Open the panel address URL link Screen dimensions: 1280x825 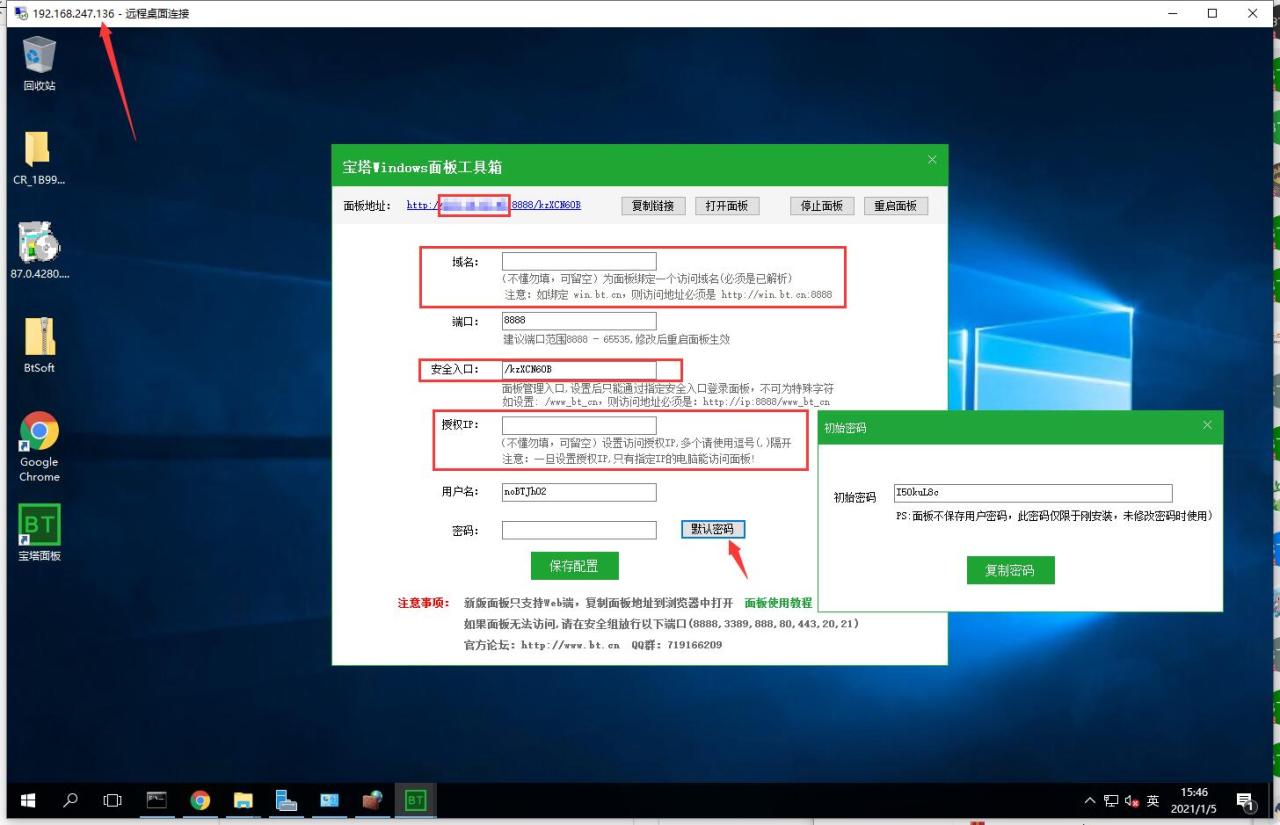(494, 205)
